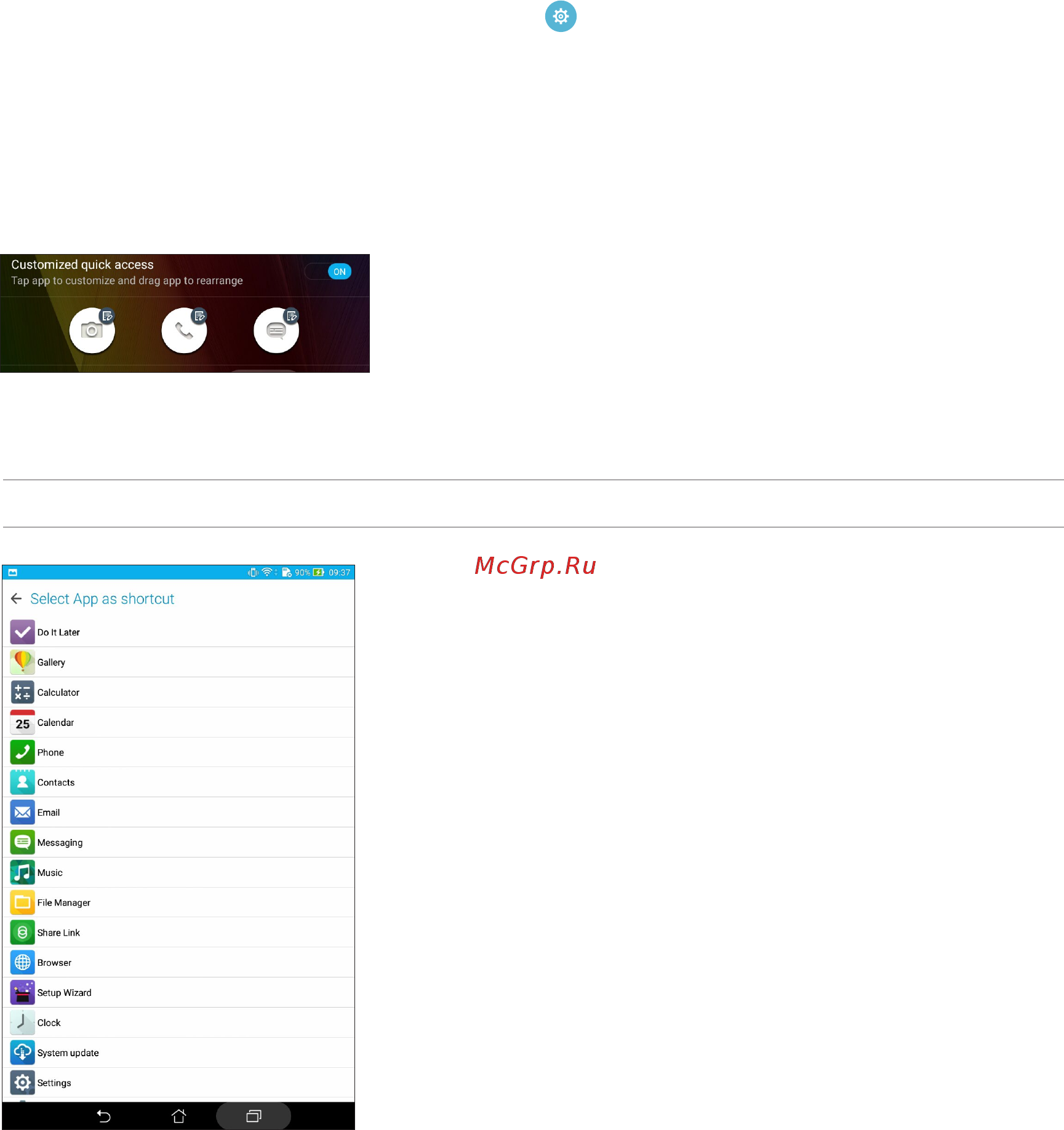Tap the 'File Manager' label
1064x1130 pixels.
[x=64, y=903]
